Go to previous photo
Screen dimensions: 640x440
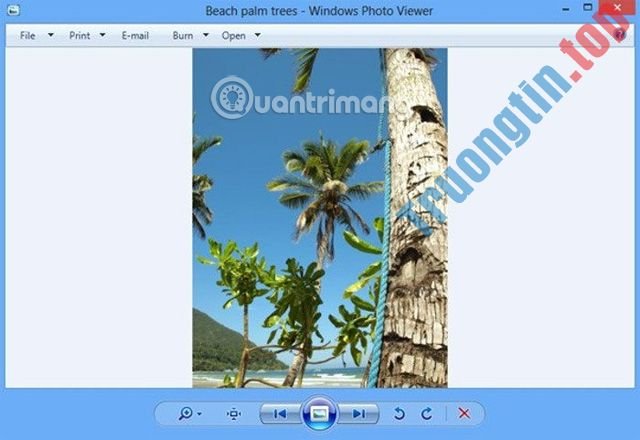click(x=280, y=414)
